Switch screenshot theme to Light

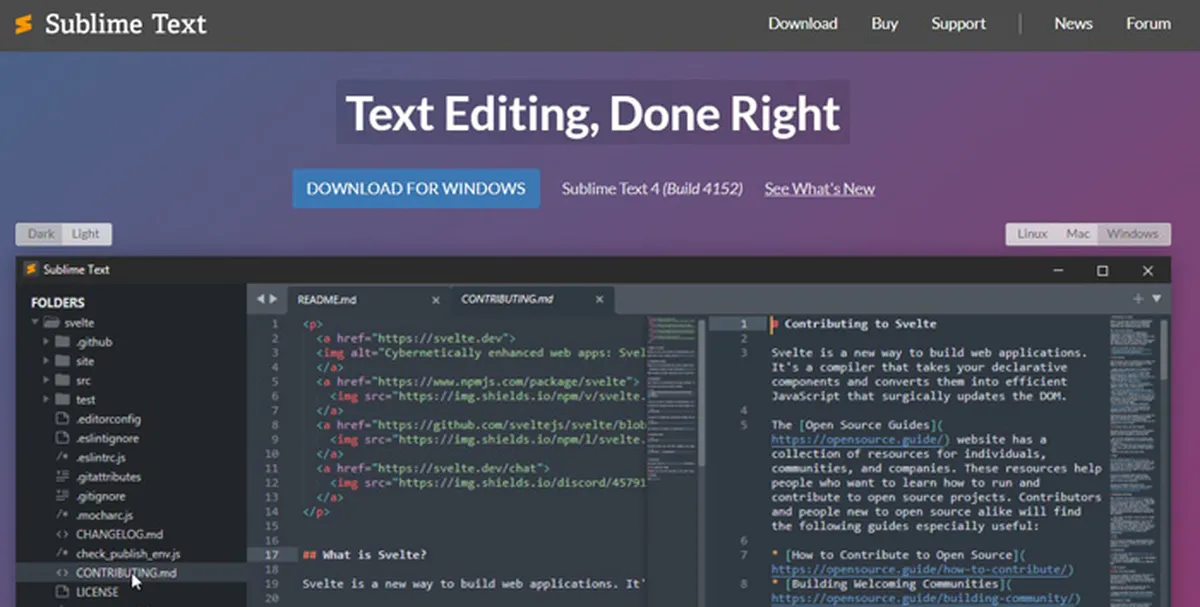click(86, 234)
